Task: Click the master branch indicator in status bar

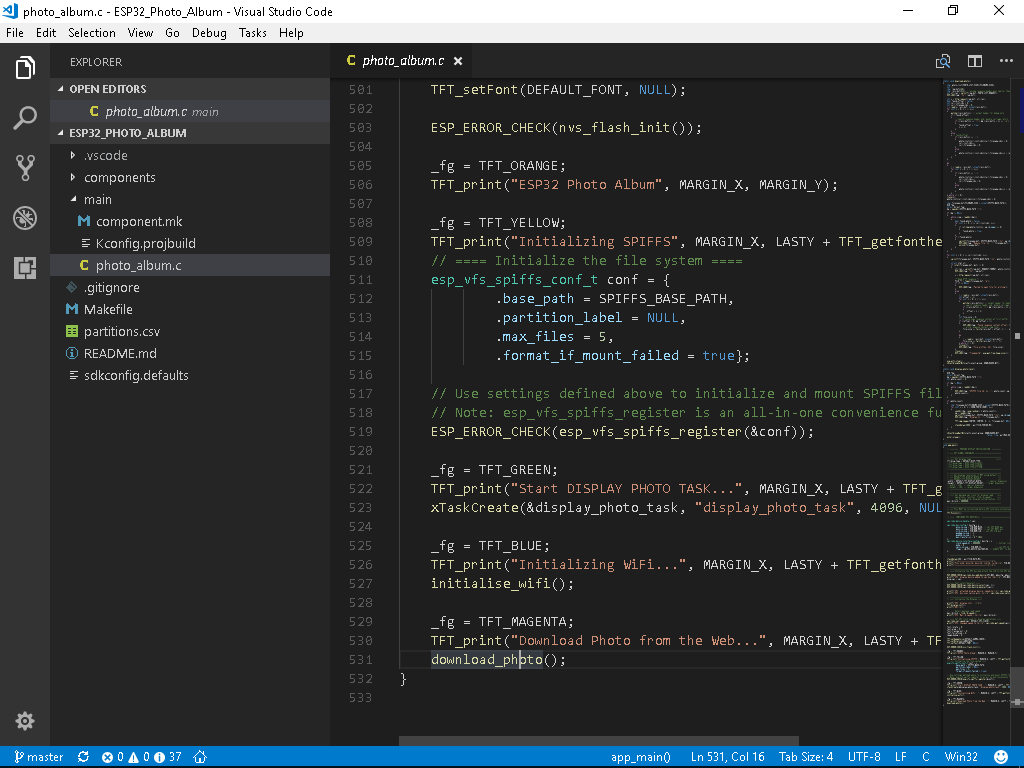Action: pos(39,757)
